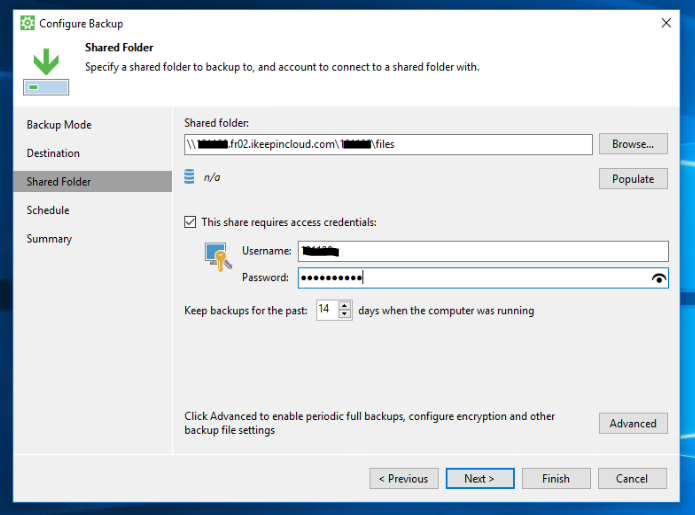Click inside the Shared folder path field

click(x=388, y=144)
